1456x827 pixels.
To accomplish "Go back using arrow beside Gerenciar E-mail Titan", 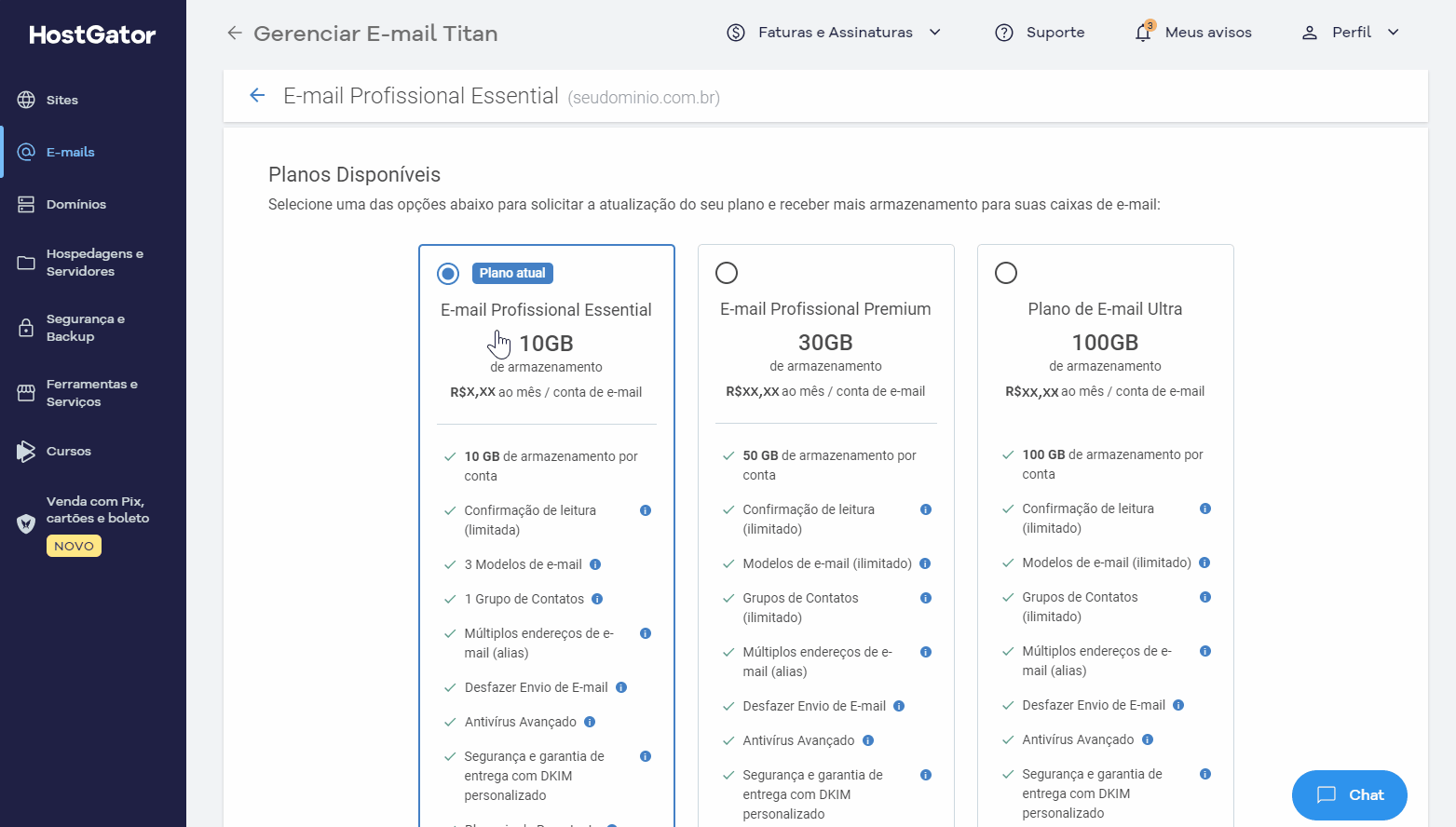I will (235, 34).
